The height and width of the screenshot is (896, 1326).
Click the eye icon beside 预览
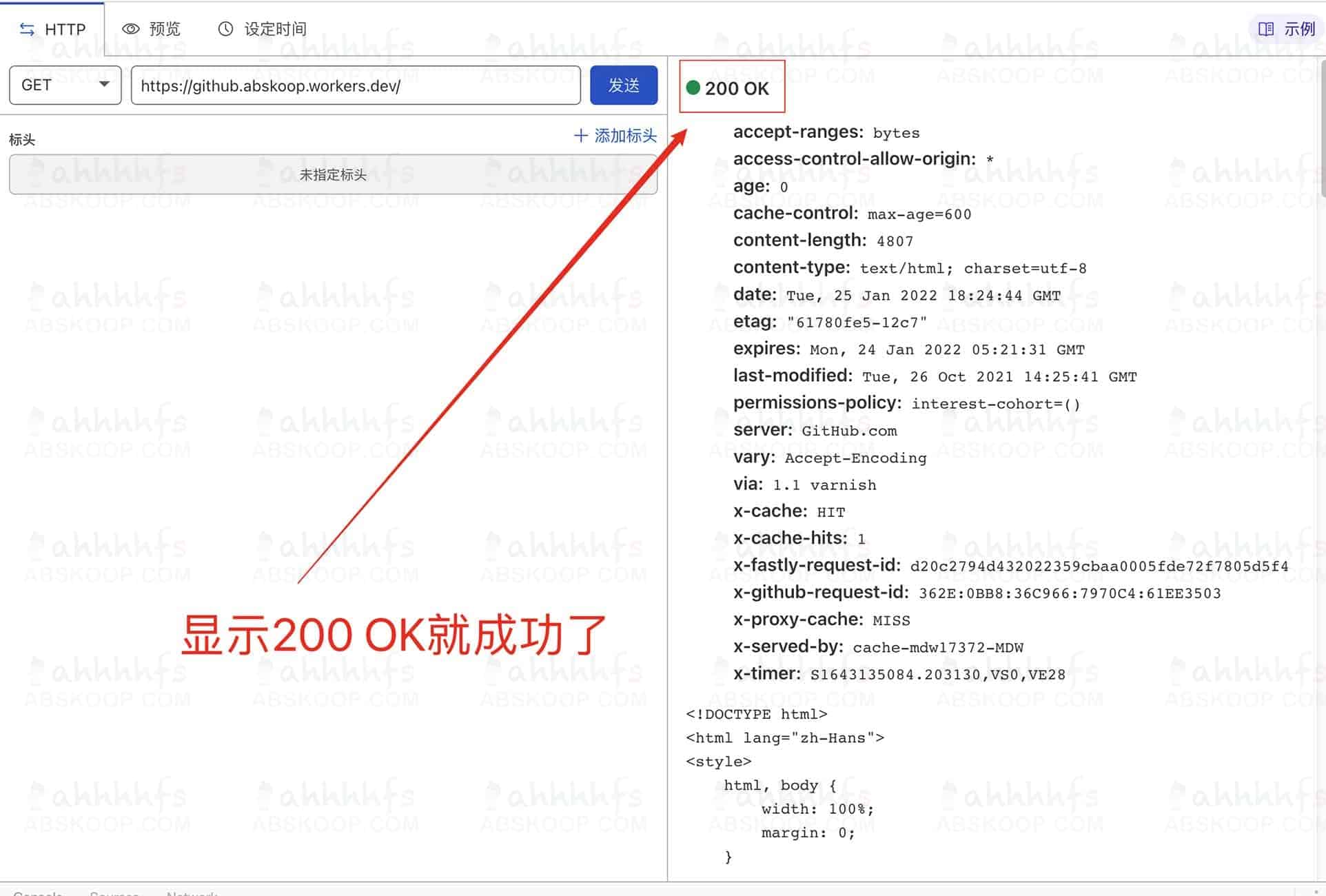click(x=131, y=29)
